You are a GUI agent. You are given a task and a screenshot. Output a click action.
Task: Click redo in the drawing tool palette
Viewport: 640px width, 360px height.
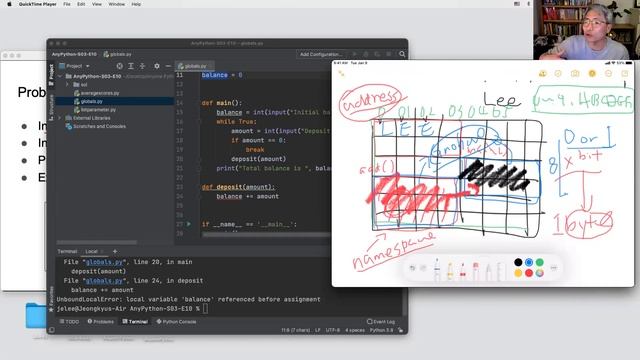(423, 268)
